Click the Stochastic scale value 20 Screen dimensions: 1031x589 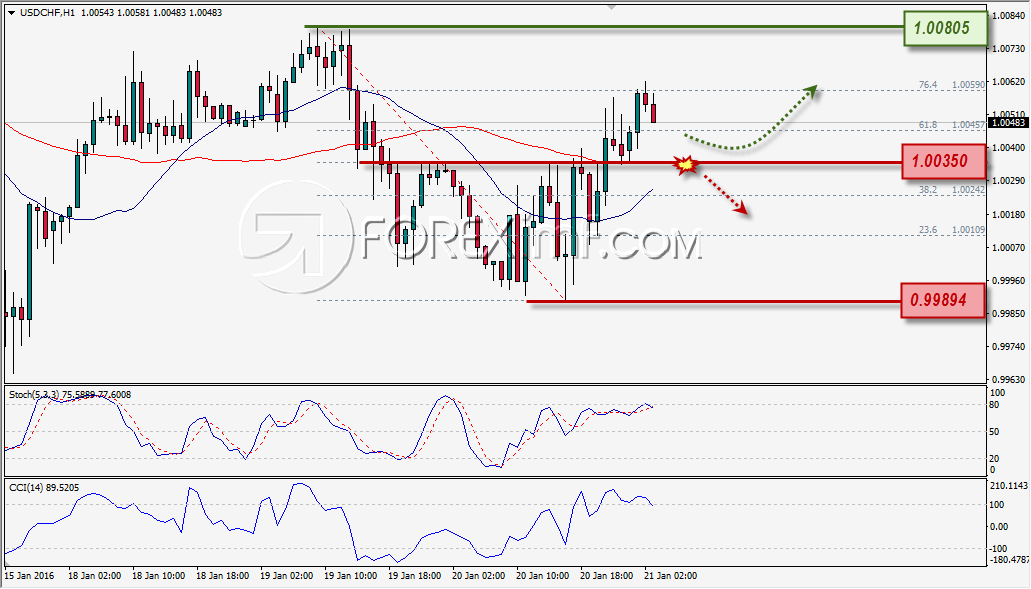pyautogui.click(x=995, y=459)
